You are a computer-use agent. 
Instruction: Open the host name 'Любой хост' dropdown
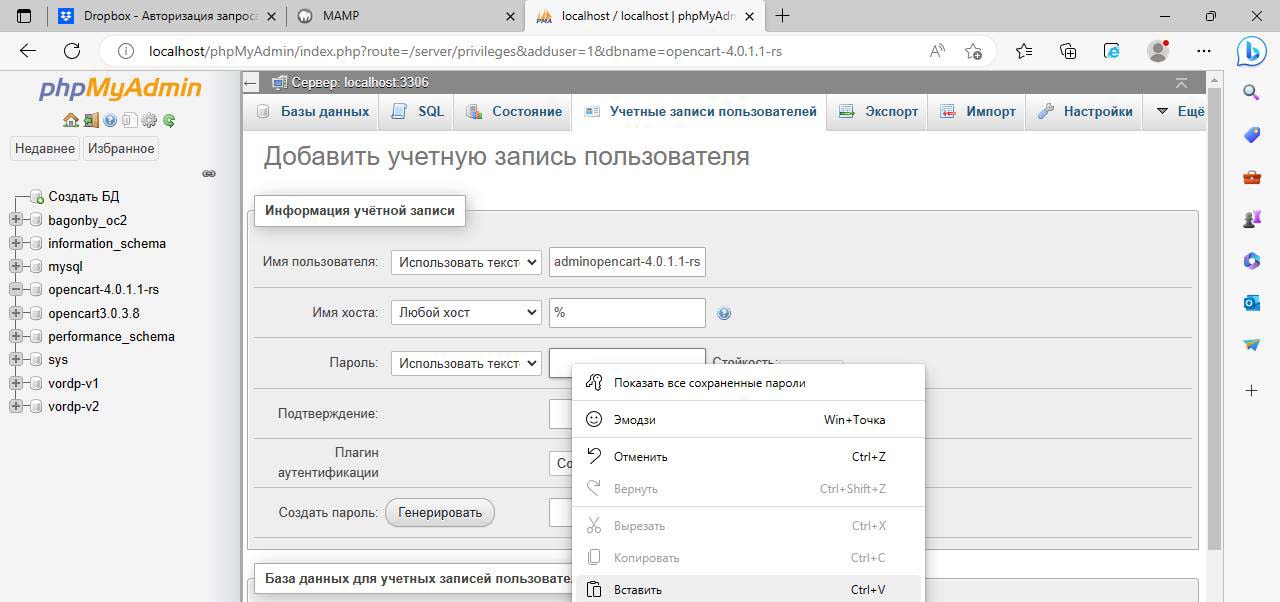pyautogui.click(x=466, y=312)
